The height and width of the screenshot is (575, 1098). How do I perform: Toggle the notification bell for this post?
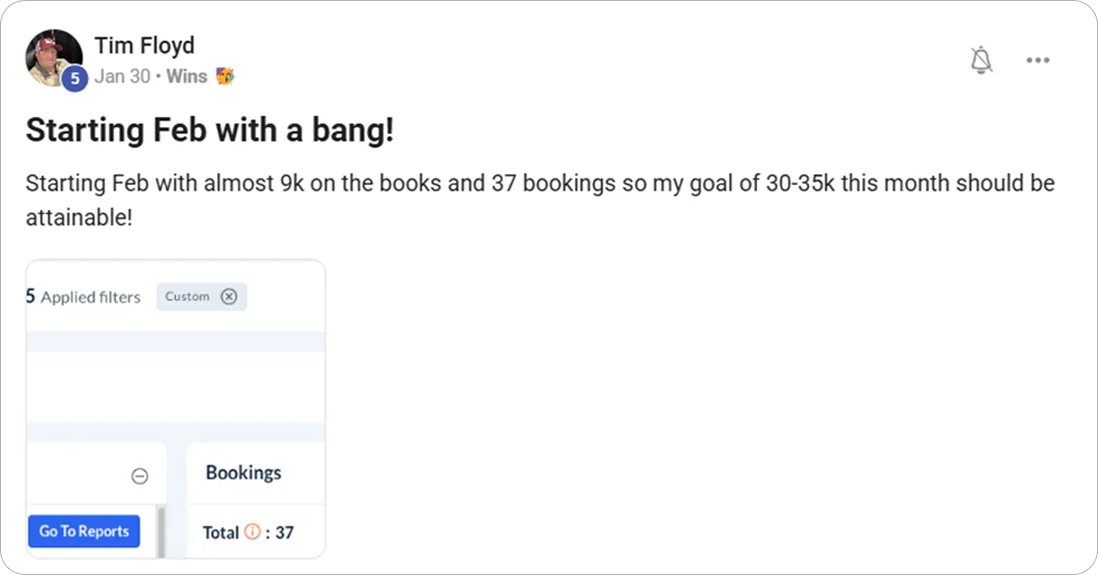coord(982,61)
